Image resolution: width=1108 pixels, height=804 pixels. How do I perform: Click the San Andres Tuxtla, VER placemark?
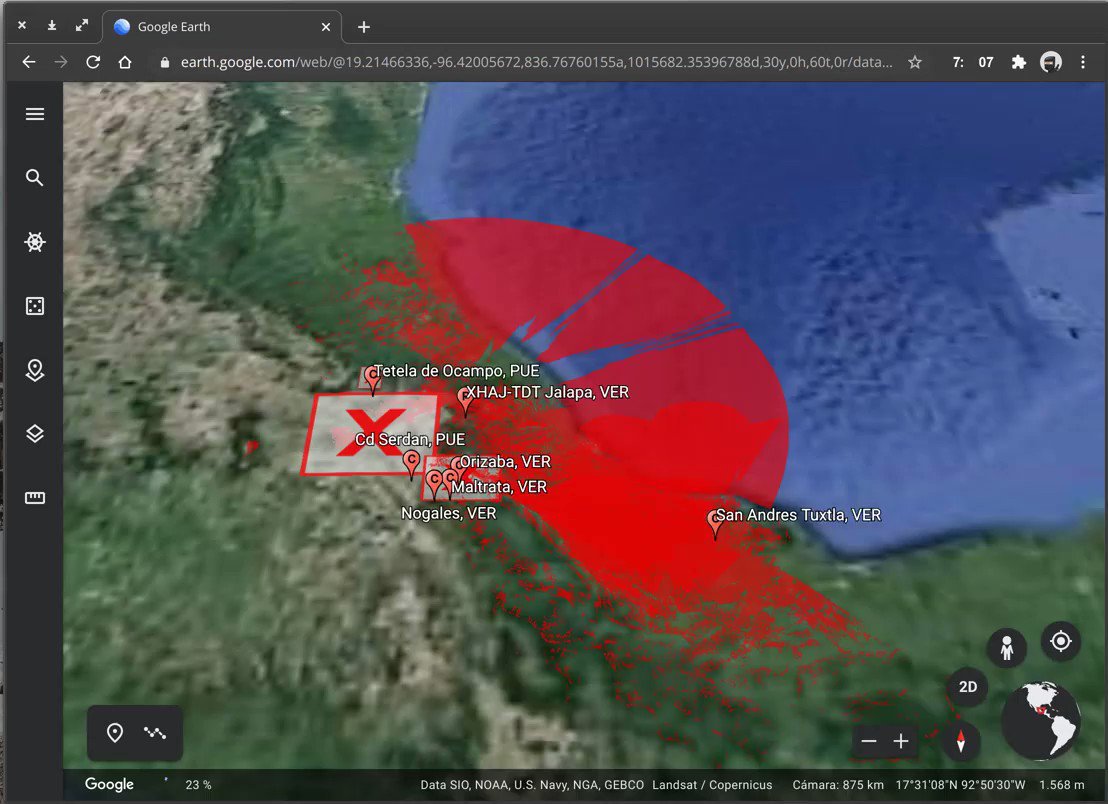pyautogui.click(x=715, y=522)
